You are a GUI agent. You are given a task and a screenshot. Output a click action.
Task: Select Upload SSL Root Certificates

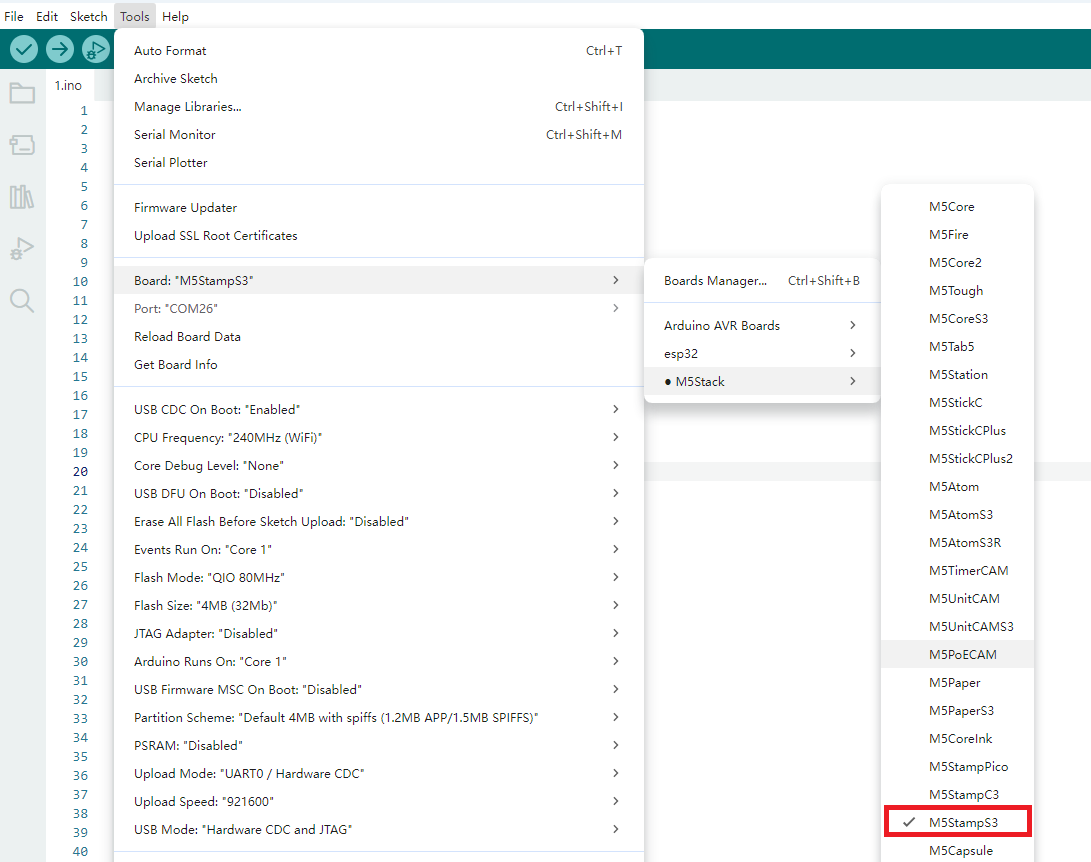(x=379, y=235)
